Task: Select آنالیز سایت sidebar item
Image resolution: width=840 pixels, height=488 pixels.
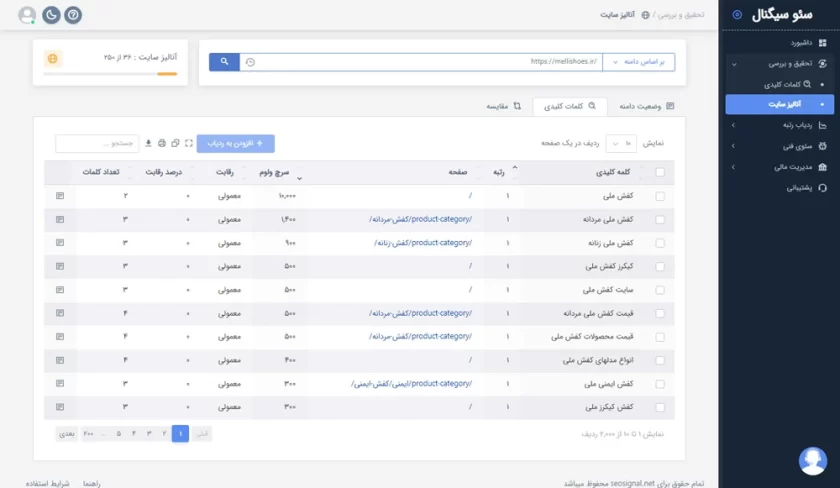Action: tap(779, 104)
